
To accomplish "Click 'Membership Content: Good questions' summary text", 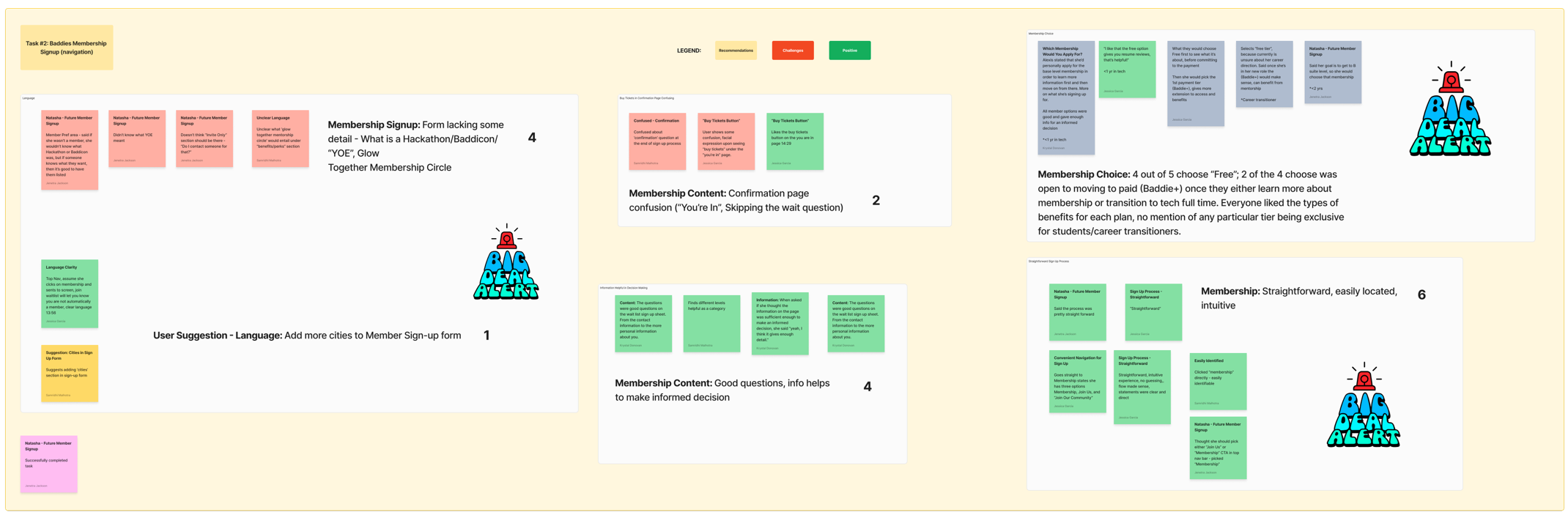I will (x=722, y=390).
